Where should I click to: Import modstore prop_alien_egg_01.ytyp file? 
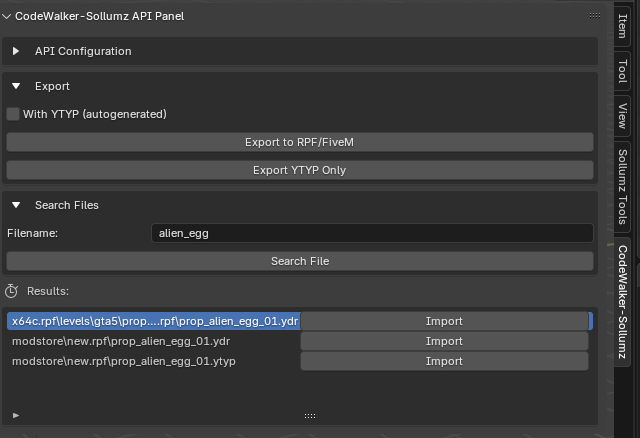tap(444, 361)
